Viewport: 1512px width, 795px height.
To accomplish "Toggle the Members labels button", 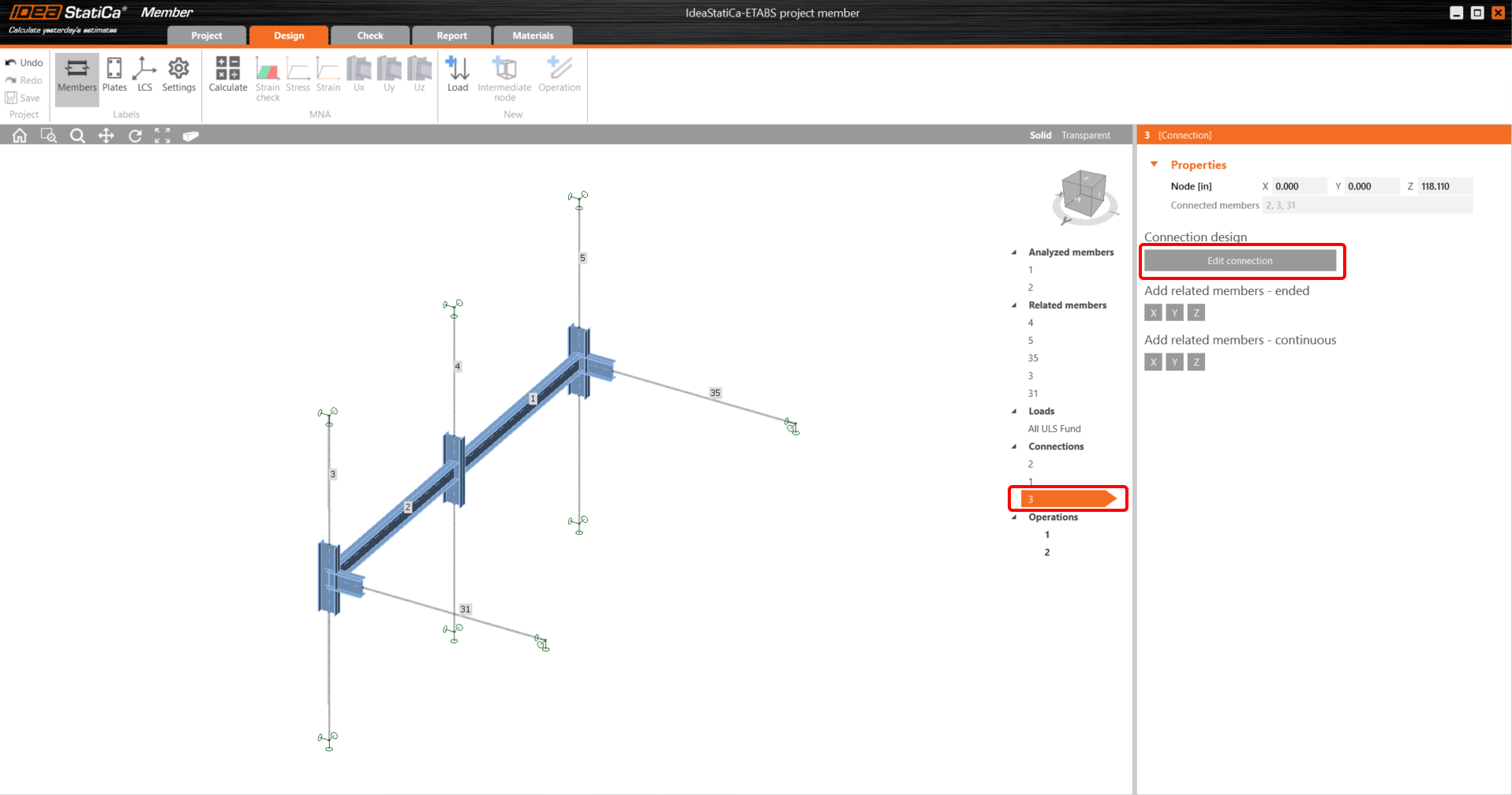I will click(77, 76).
